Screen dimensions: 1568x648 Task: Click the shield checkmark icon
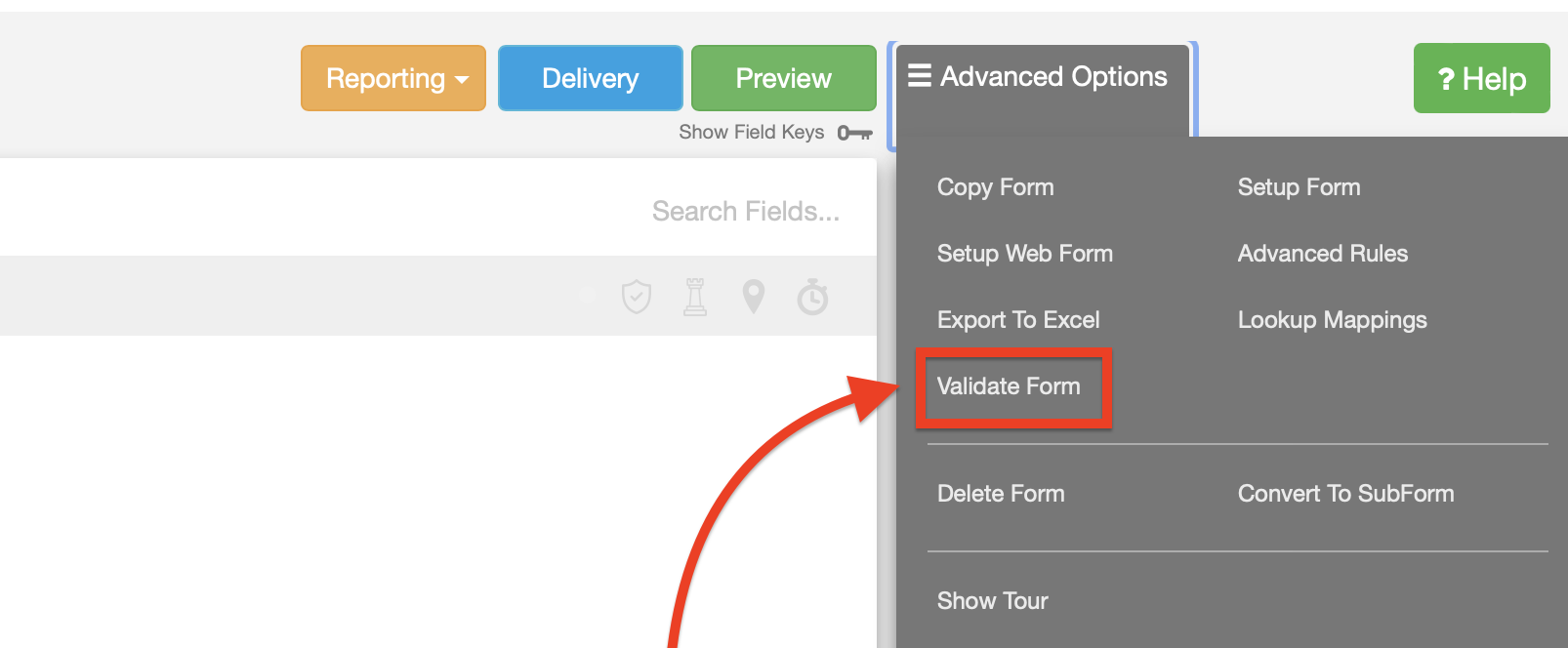point(637,297)
